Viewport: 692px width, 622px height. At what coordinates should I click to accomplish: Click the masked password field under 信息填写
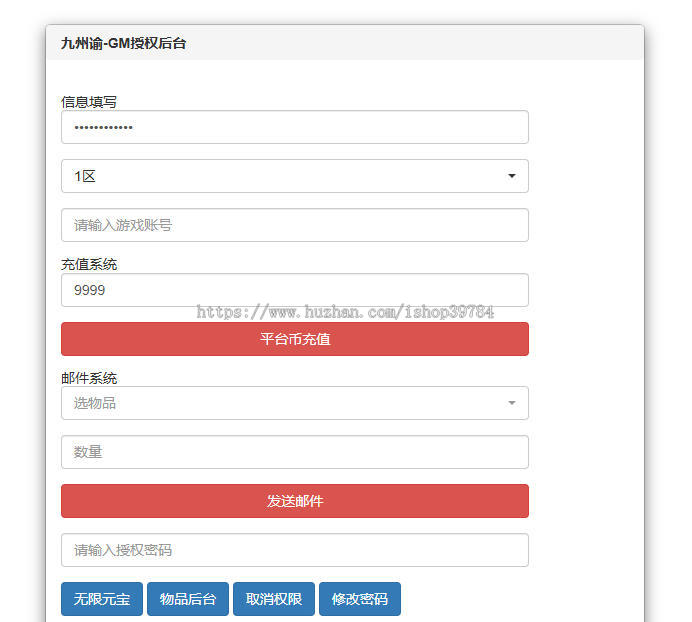(x=295, y=127)
